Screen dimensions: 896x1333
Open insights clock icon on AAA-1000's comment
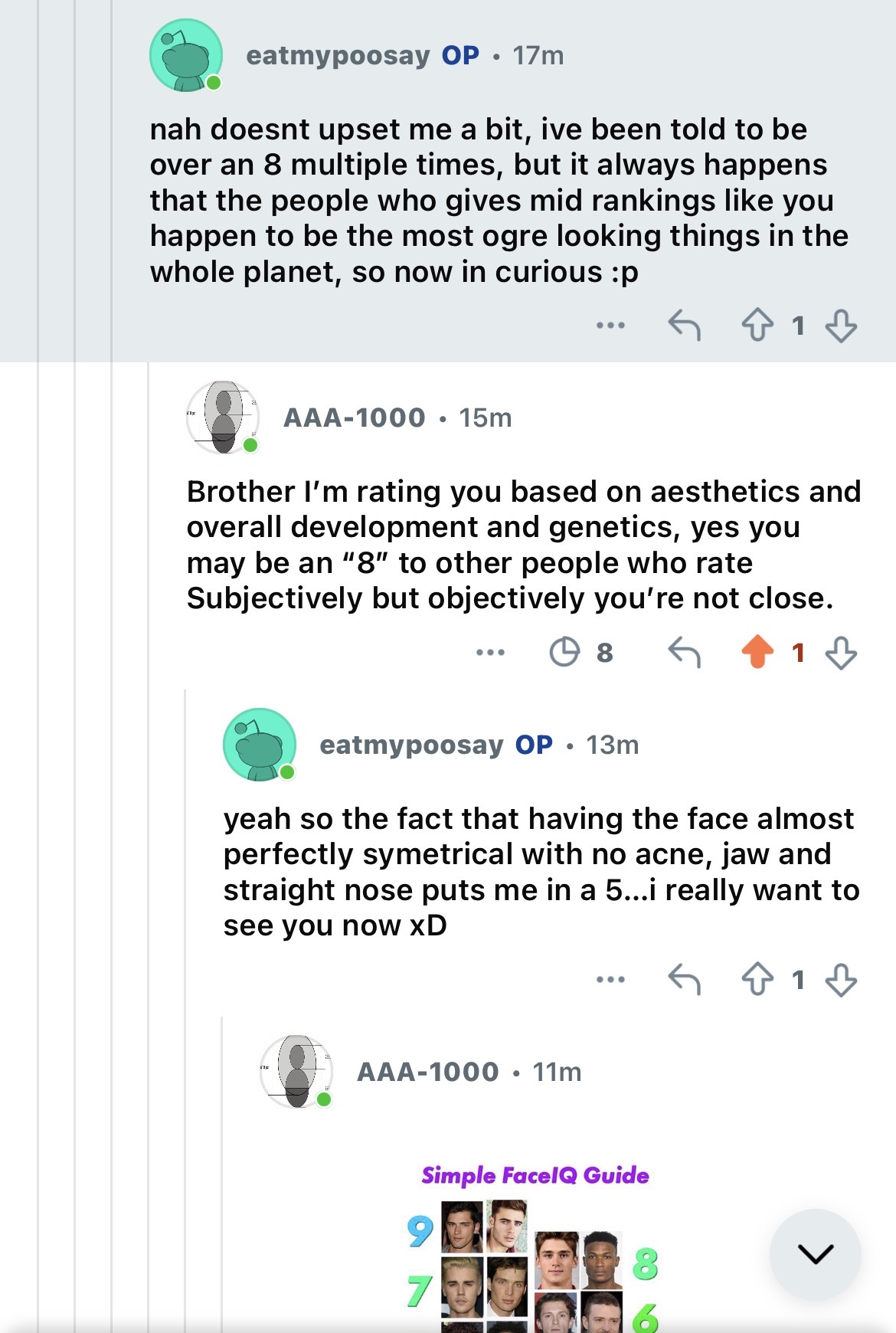565,653
